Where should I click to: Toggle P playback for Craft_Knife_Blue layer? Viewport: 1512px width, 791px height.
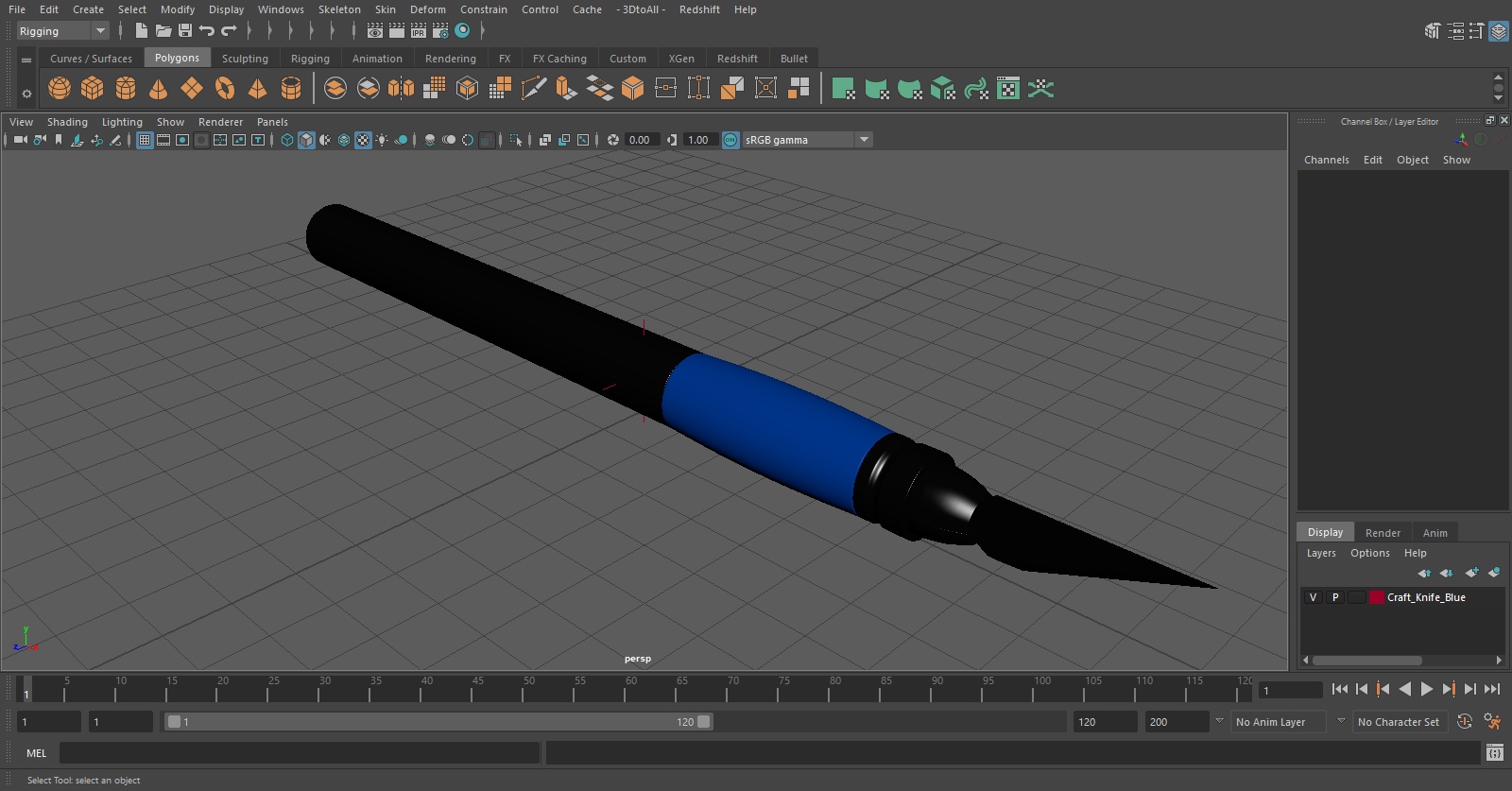[1335, 597]
